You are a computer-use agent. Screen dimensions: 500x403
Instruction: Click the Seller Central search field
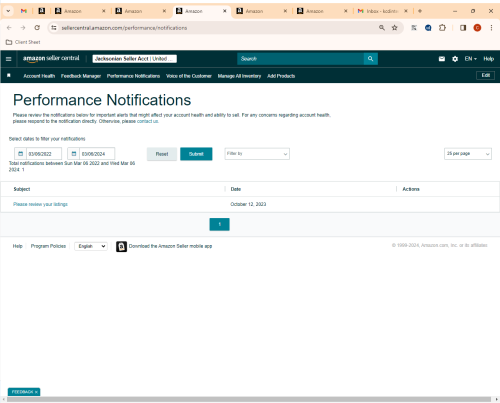click(300, 59)
